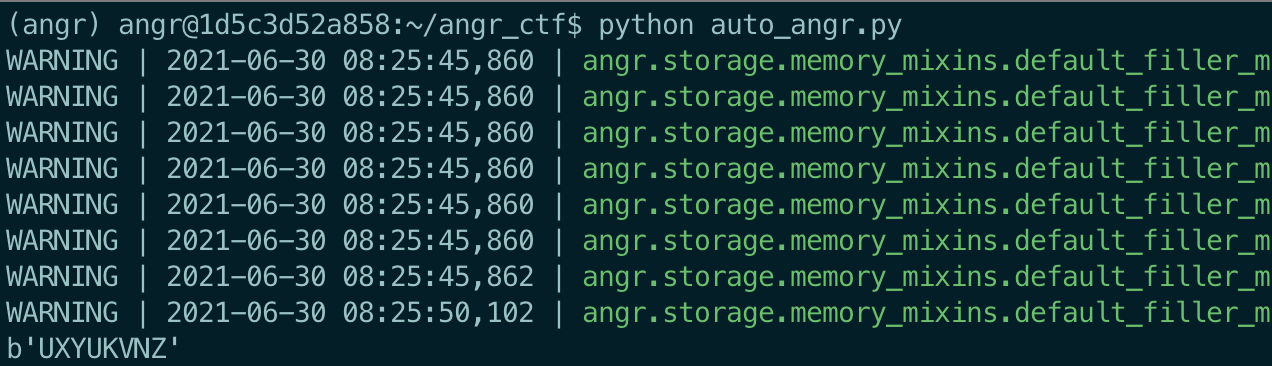The image size is (1272, 366).
Task: Click timestamp 08:25:50,102 in last warning
Action: [x=439, y=313]
